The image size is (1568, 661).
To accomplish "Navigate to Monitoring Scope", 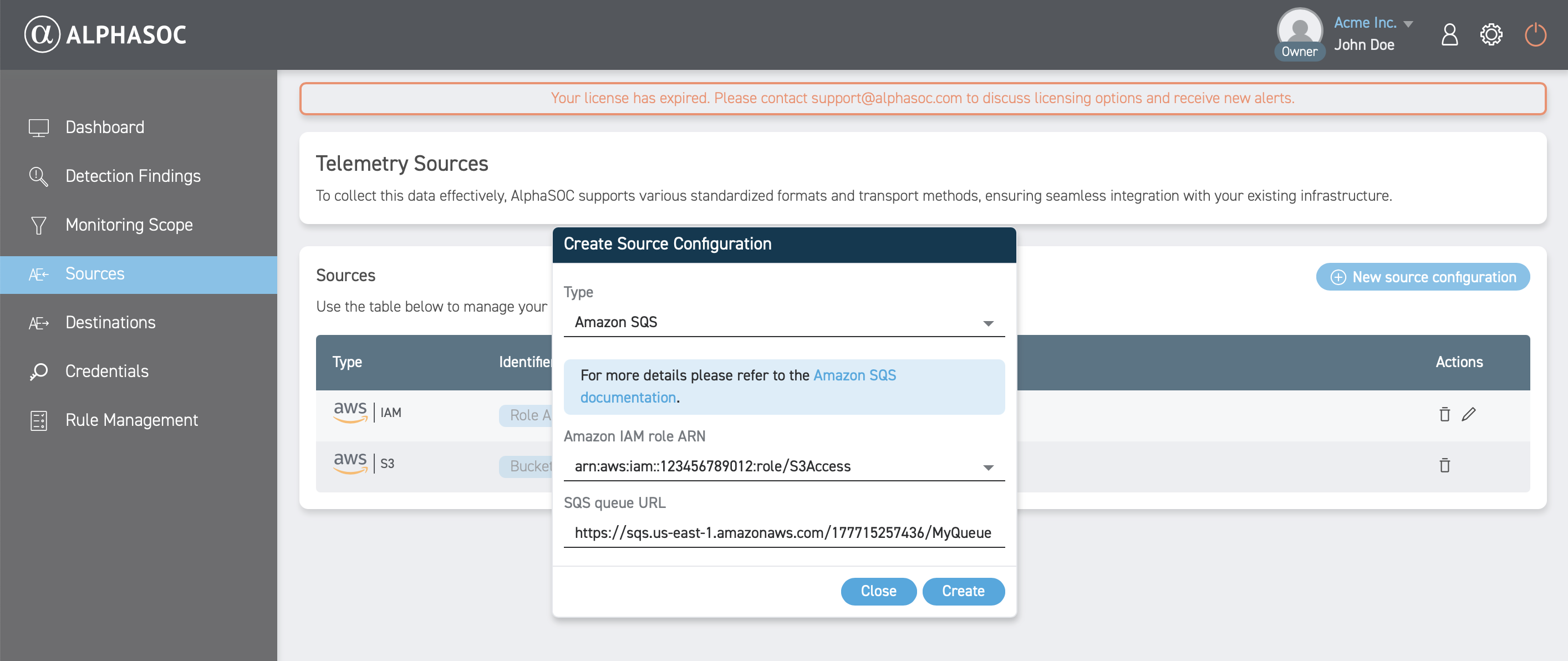I will point(129,225).
